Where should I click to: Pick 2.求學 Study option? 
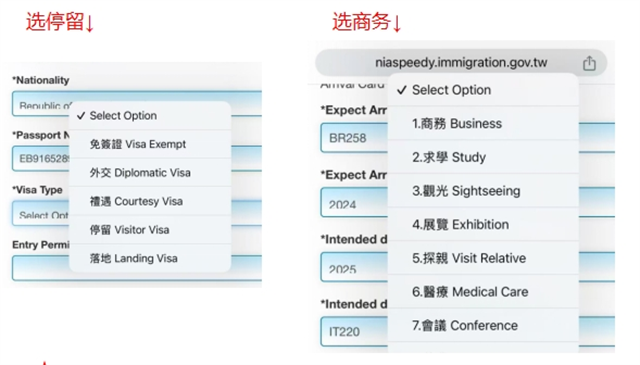[x=483, y=157]
